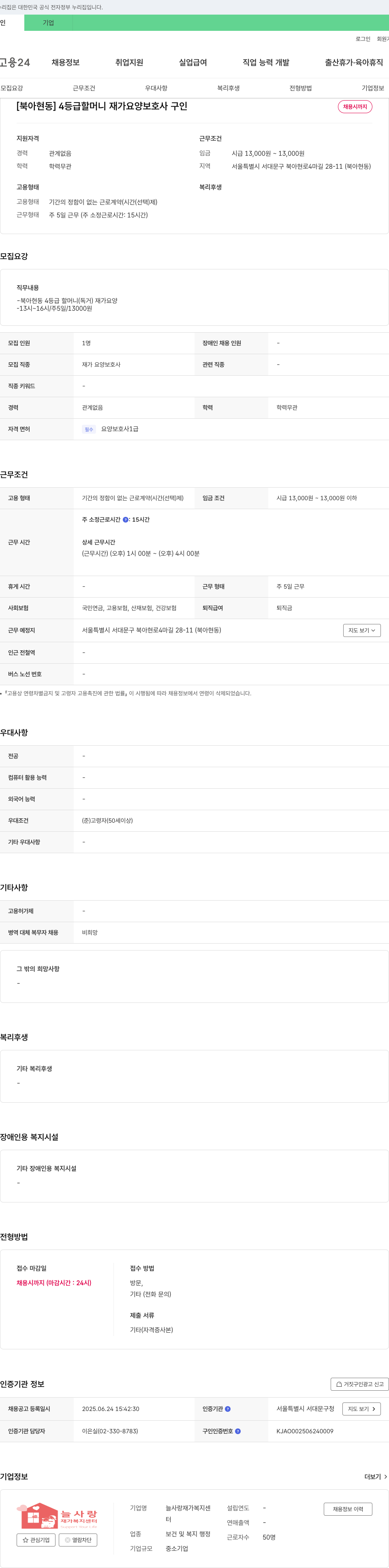389x1568 pixels.
Task: Click the 주 소정근로시간 help icon
Action: pyautogui.click(x=126, y=520)
